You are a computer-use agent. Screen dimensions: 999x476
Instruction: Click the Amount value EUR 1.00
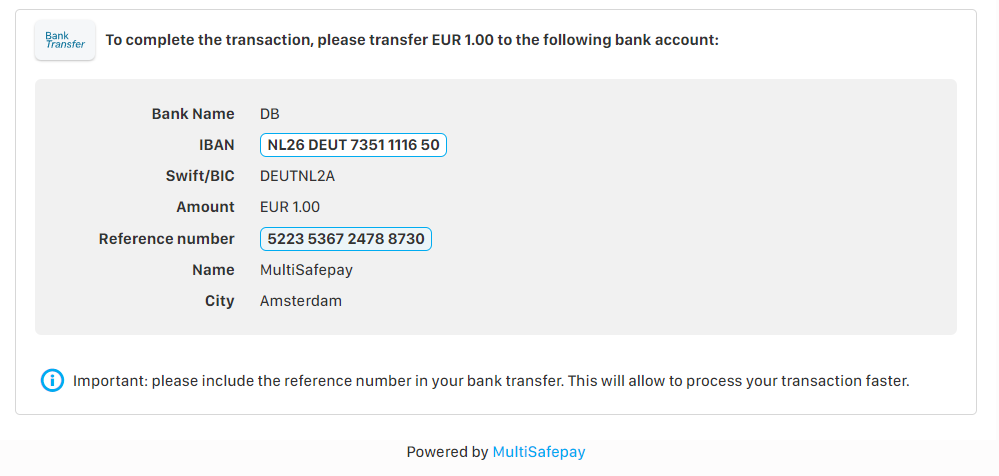[x=290, y=207]
